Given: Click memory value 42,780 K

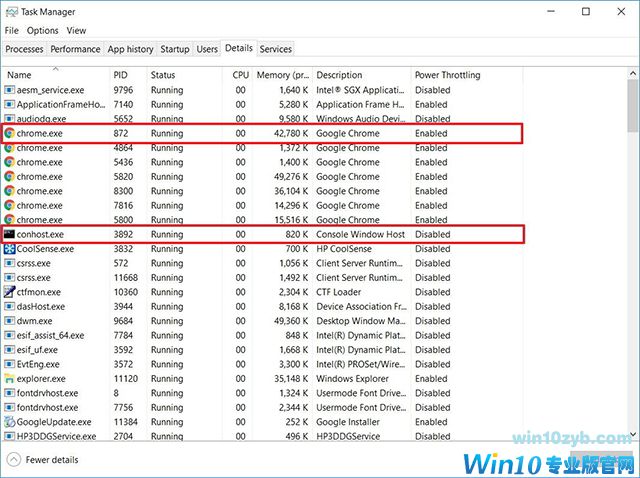Looking at the screenshot, I should coord(291,133).
